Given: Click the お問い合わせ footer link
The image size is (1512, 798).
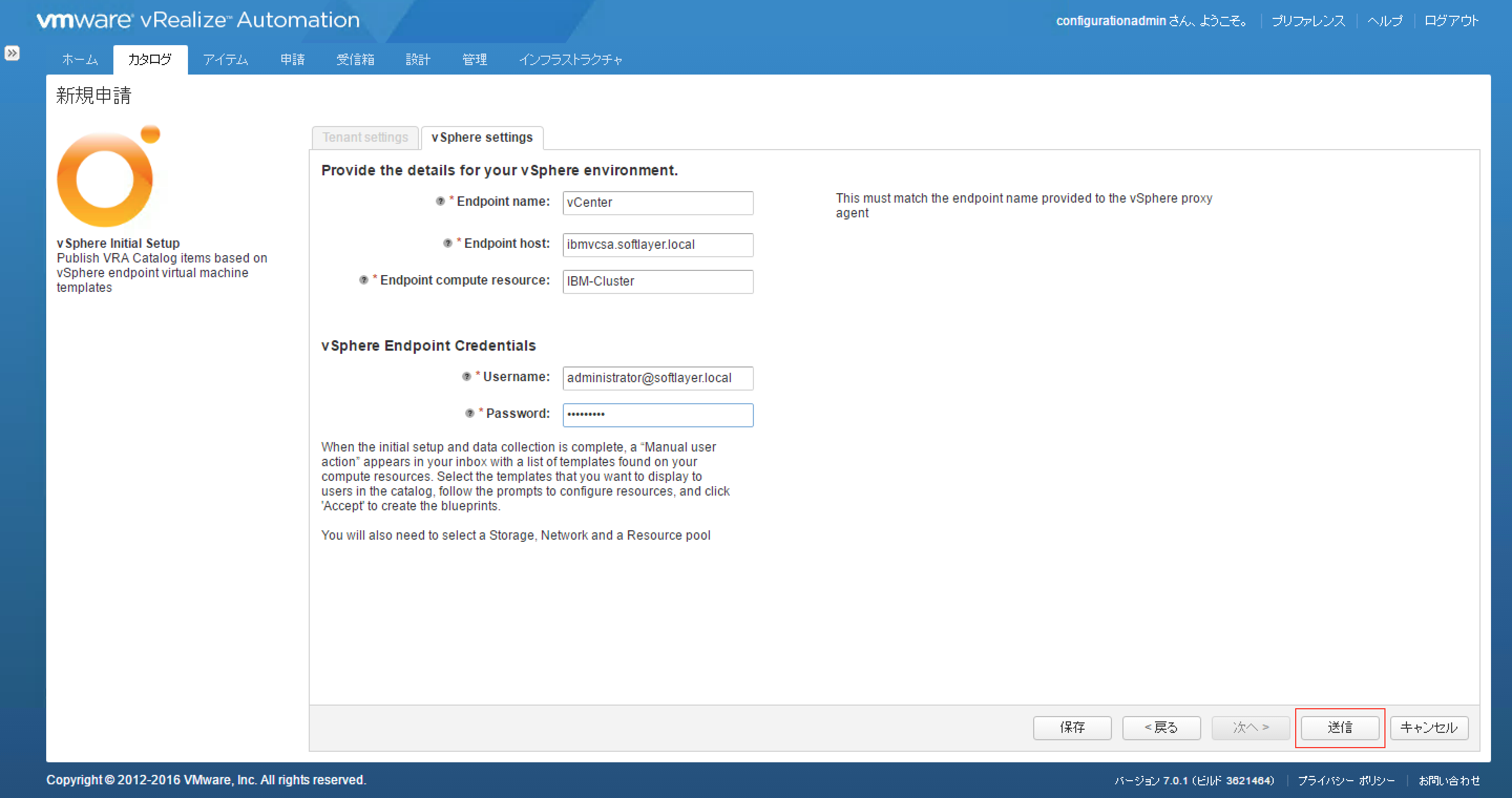Looking at the screenshot, I should pyautogui.click(x=1449, y=780).
